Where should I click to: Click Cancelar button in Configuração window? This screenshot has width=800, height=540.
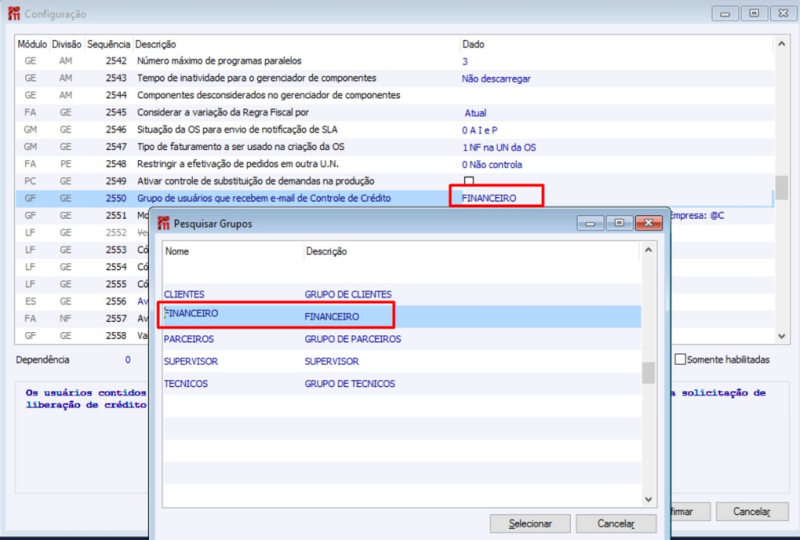[752, 511]
